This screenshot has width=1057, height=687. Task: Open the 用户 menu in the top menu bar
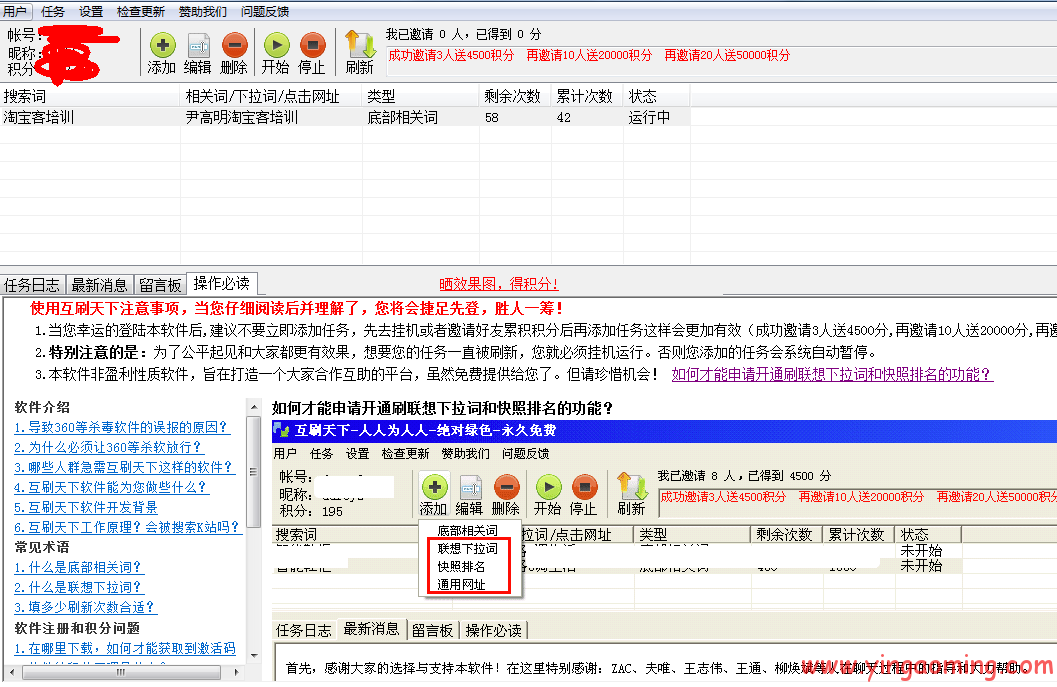click(x=16, y=12)
